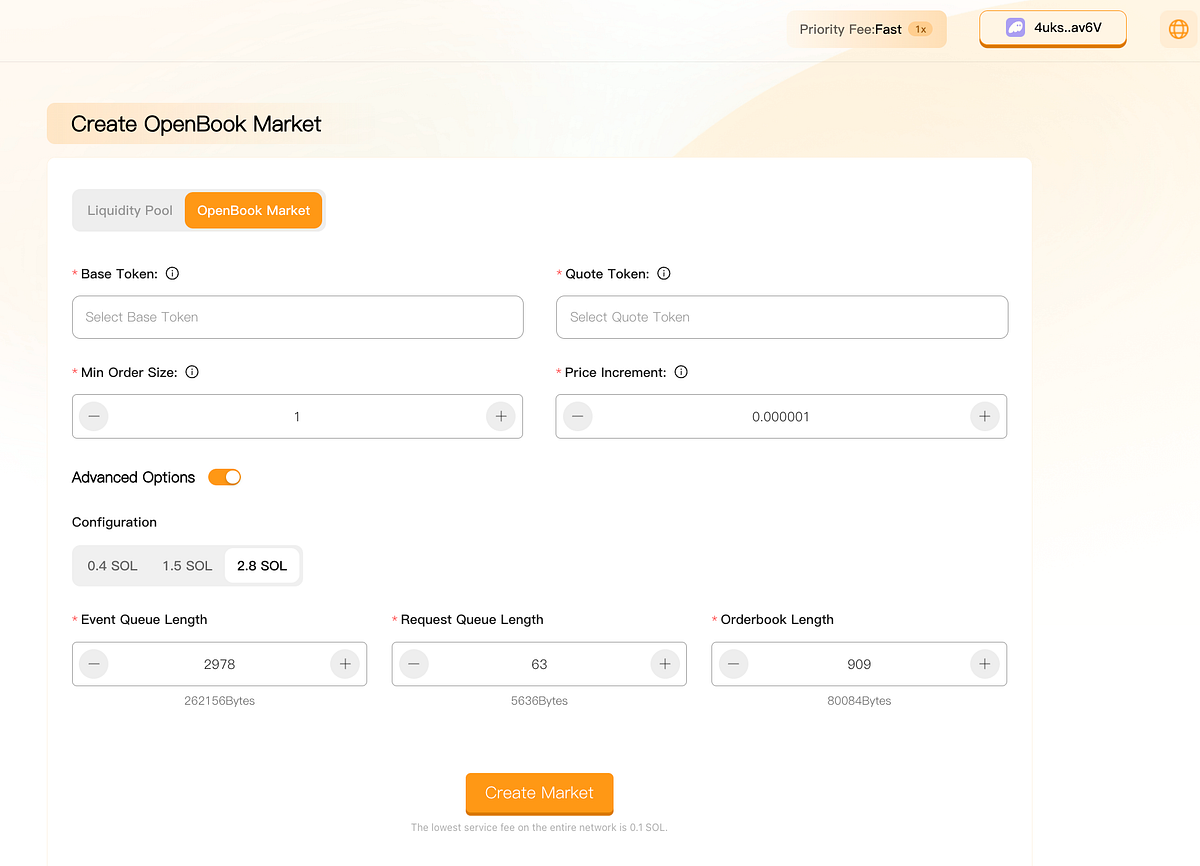Disable the Advanced Options toggle
The width and height of the screenshot is (1200, 866).
(224, 477)
